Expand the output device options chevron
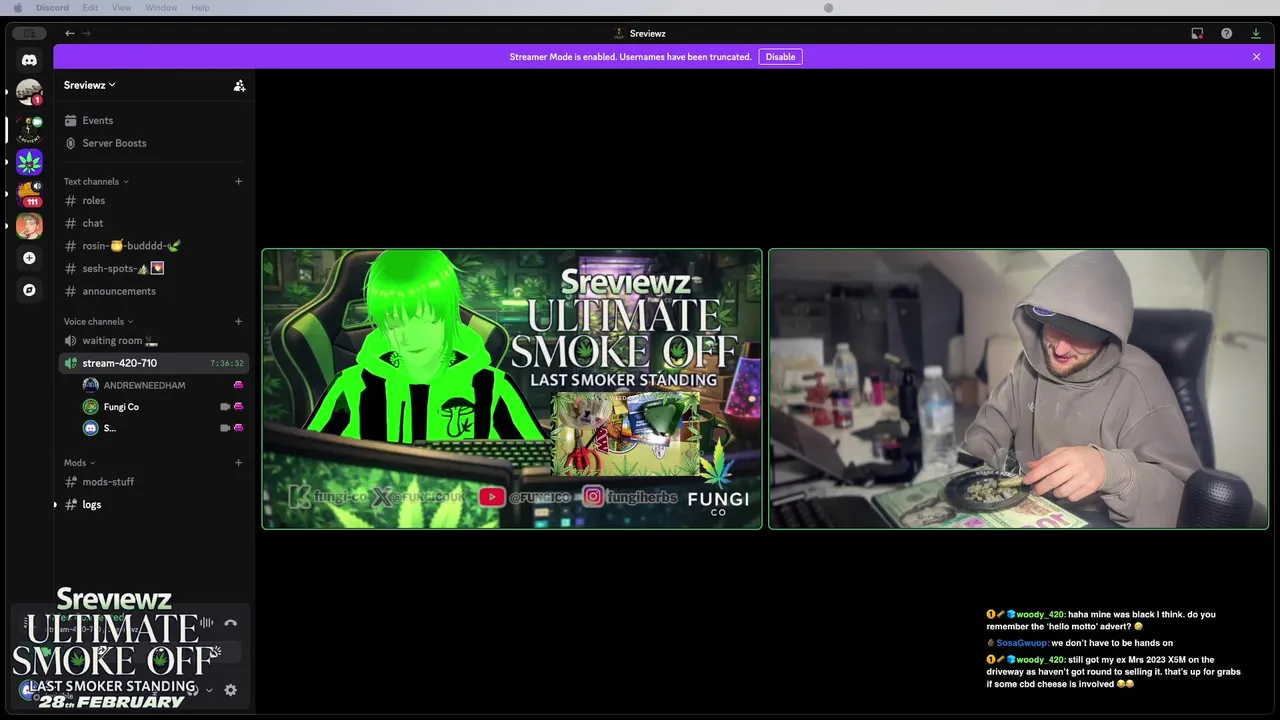The height and width of the screenshot is (720, 1280). [209, 690]
